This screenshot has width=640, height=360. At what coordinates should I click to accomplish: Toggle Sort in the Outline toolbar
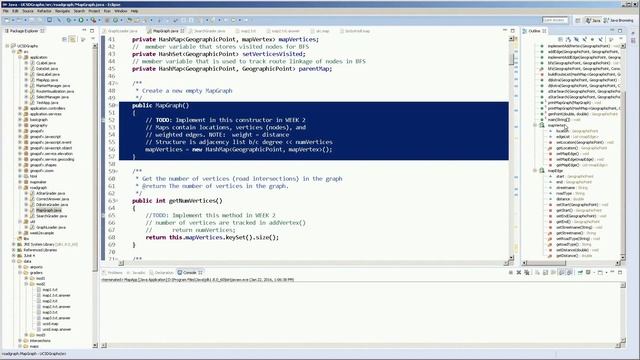click(569, 39)
